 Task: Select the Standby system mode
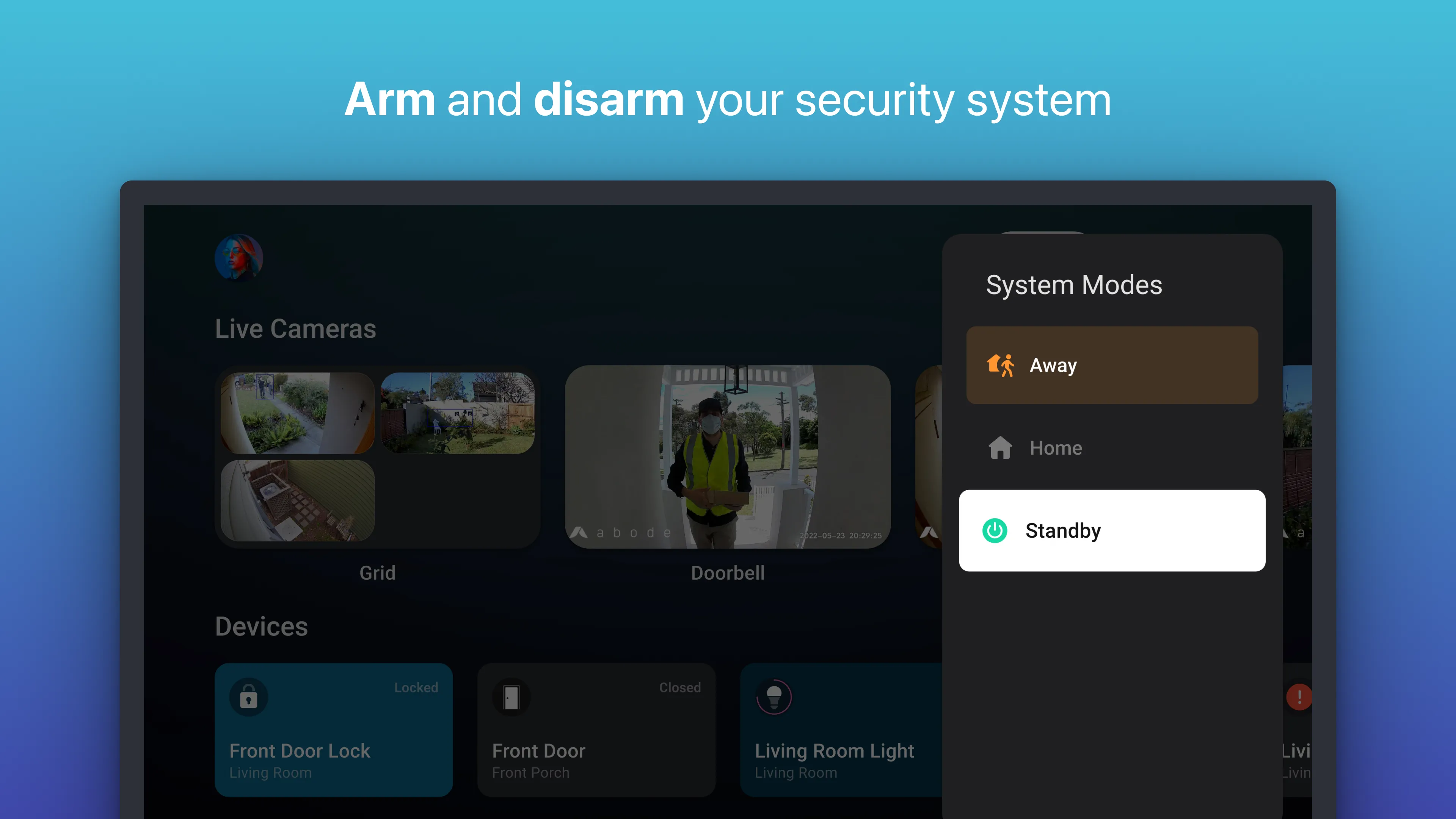(x=1113, y=530)
